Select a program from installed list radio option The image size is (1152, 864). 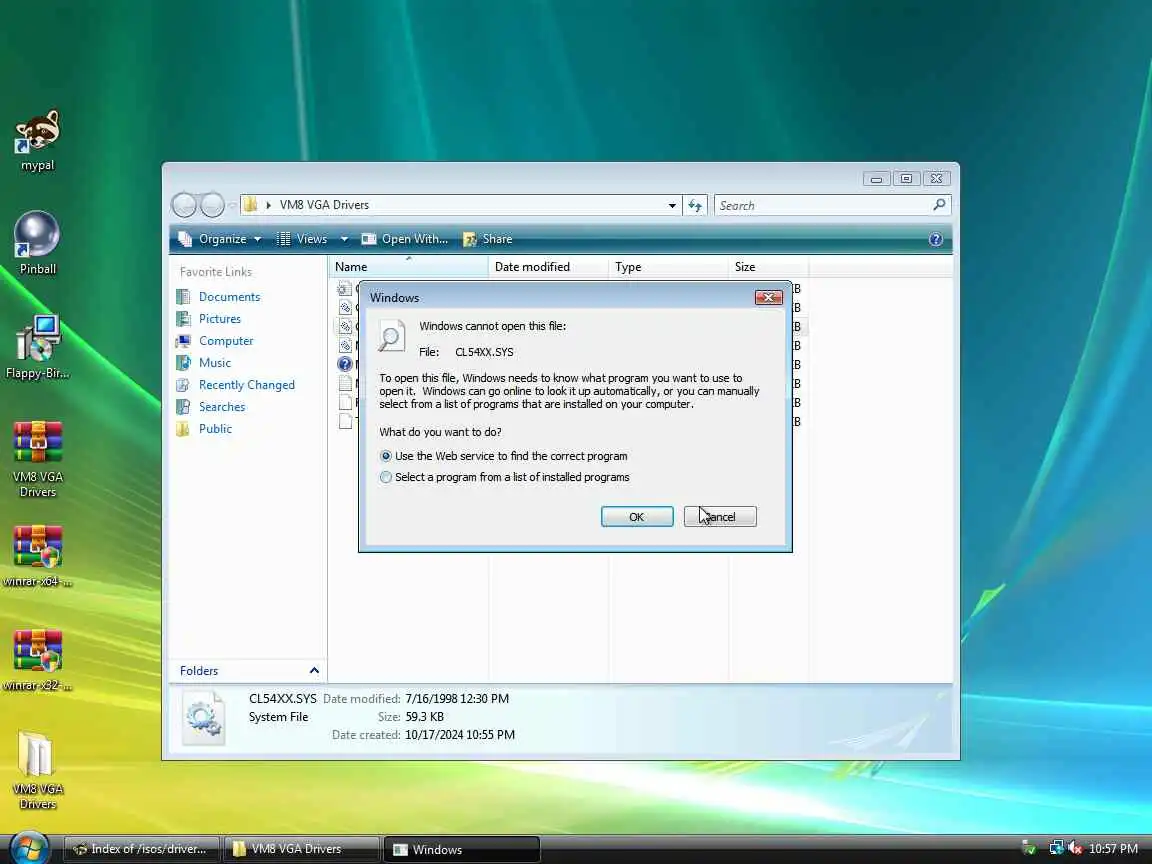coord(386,478)
